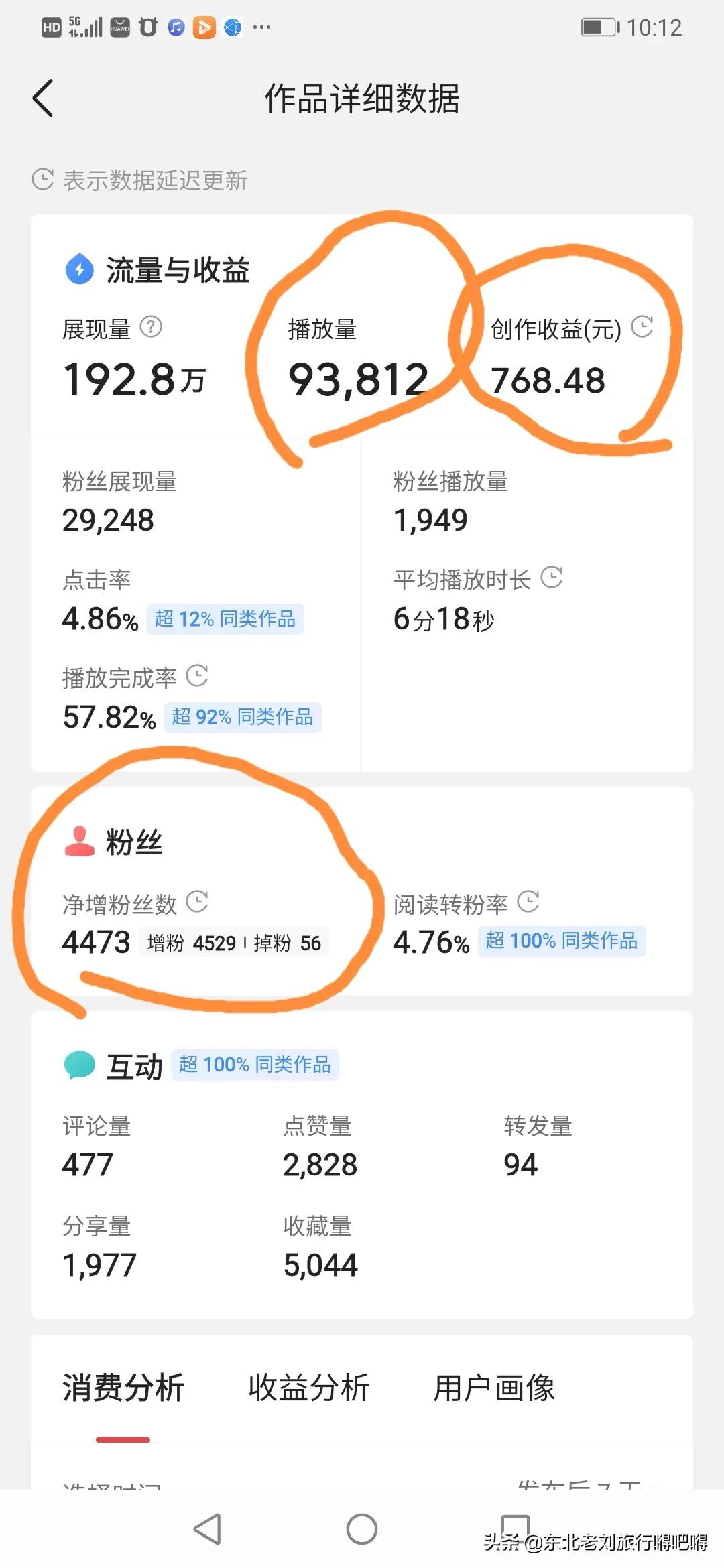724x1568 pixels.
Task: Tap the clock icon beside 净增粉丝数
Action: click(197, 902)
